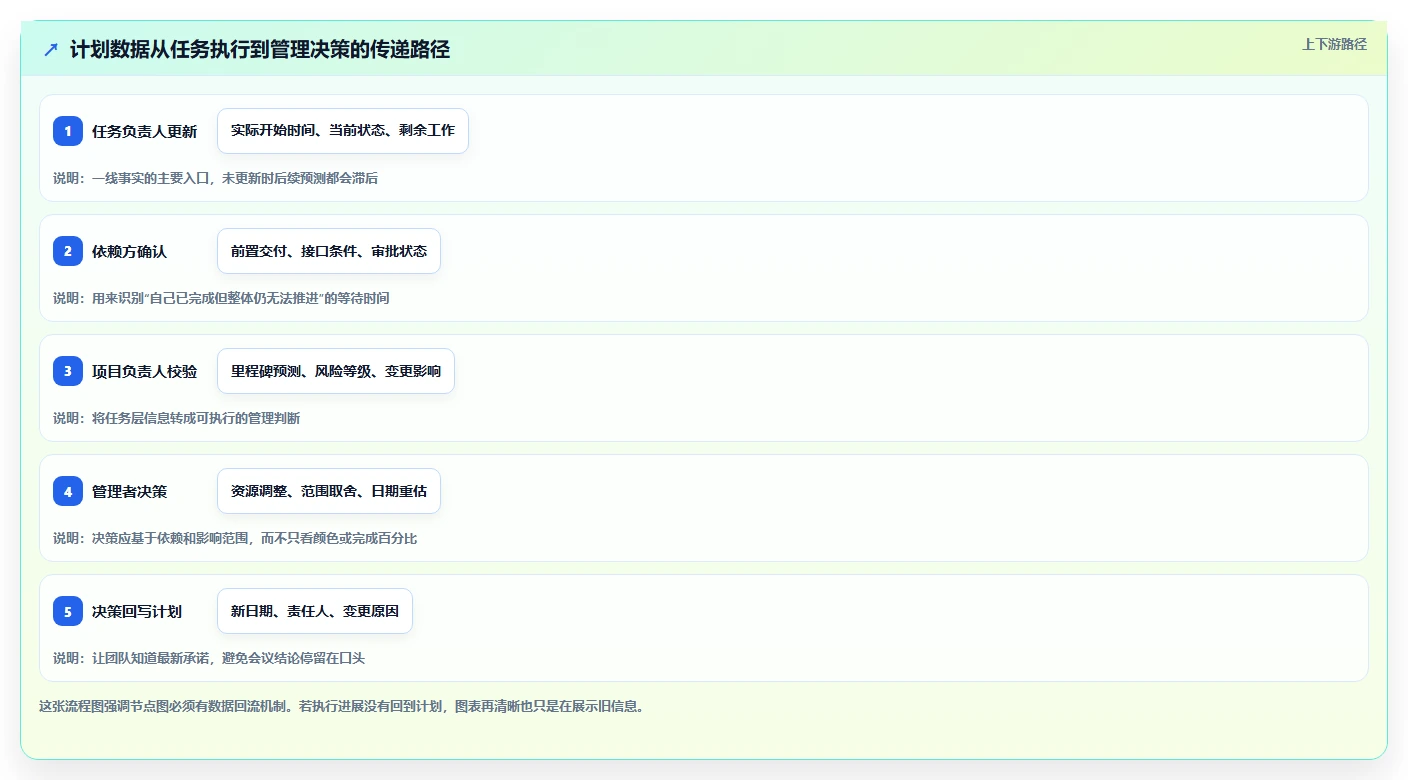
Task: Click the 实际开始时间、当前状态、剩余工作 chip
Action: click(343, 131)
